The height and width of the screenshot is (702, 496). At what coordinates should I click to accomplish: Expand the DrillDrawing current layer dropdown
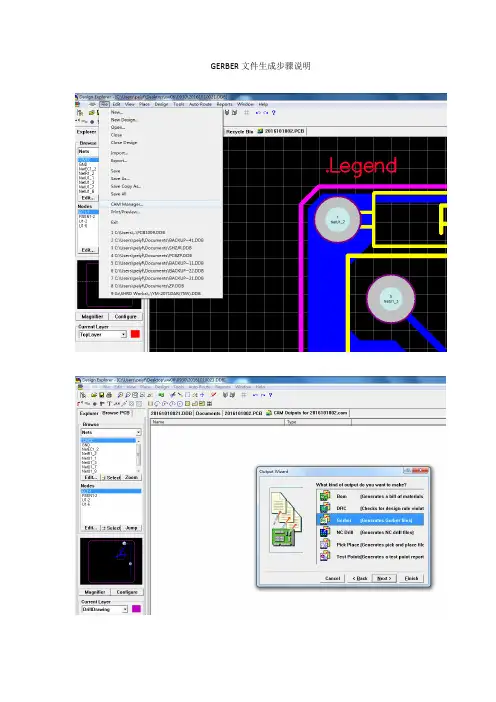[125, 609]
